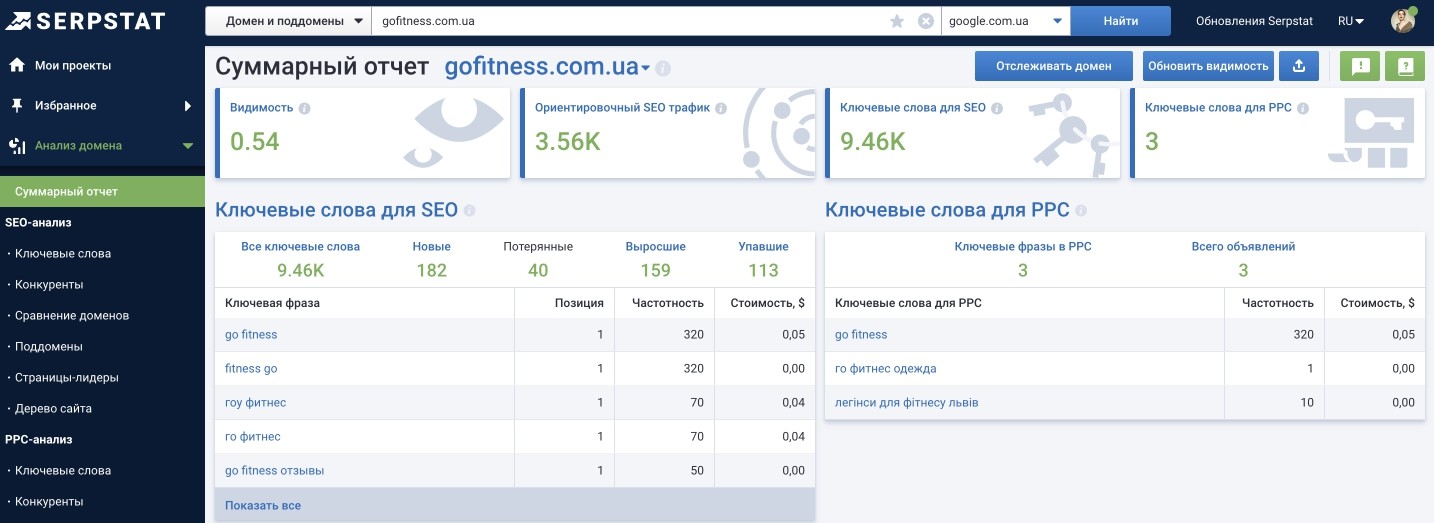The image size is (1434, 523).
Task: Click Показать все under SEO keywords
Action: click(263, 505)
